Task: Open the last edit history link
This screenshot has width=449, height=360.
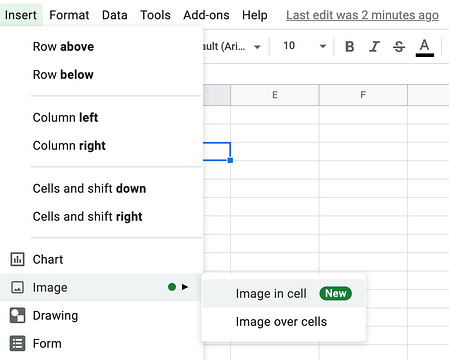Action: 362,15
